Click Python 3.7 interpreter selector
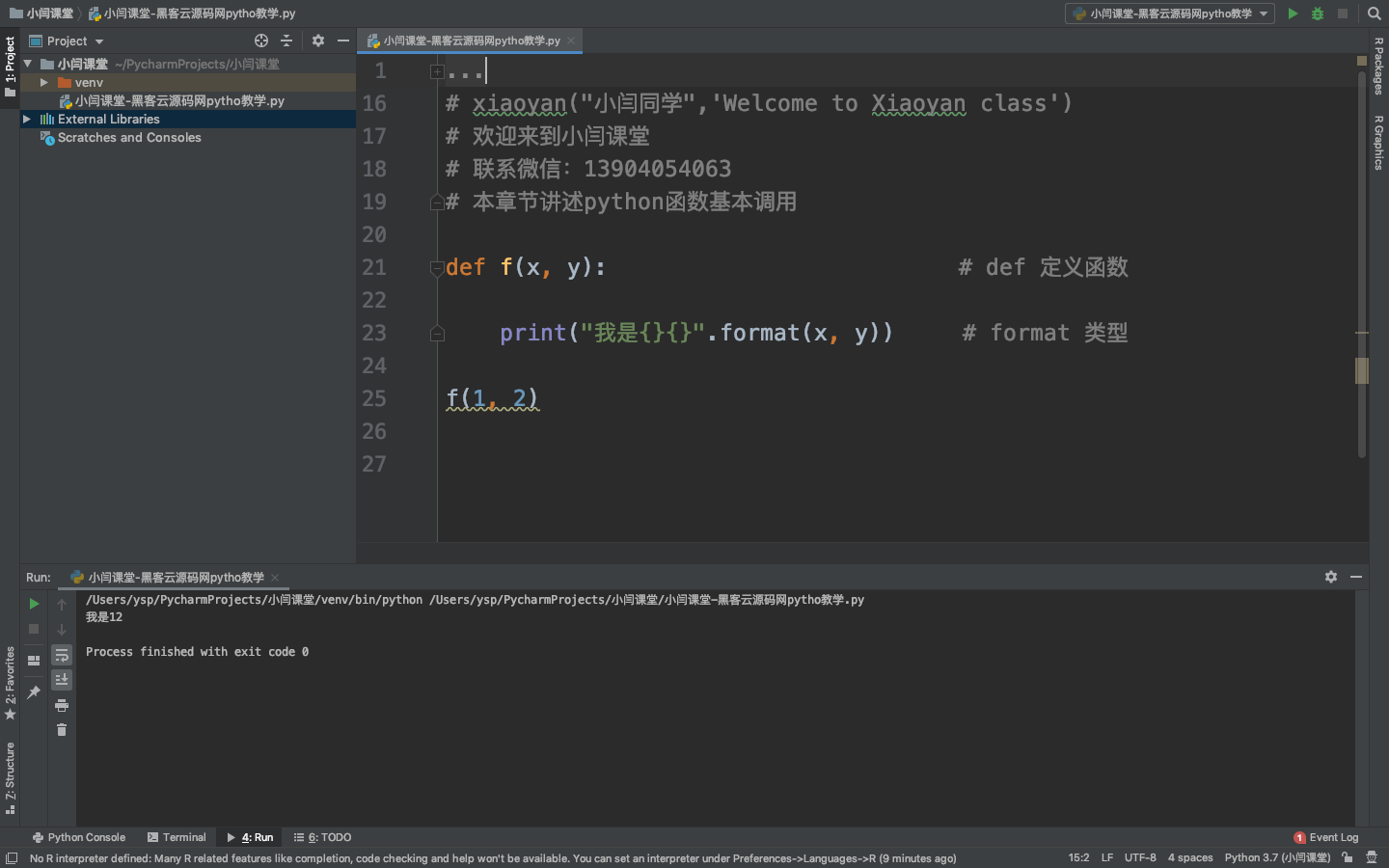This screenshot has height=868, width=1389. [1277, 857]
